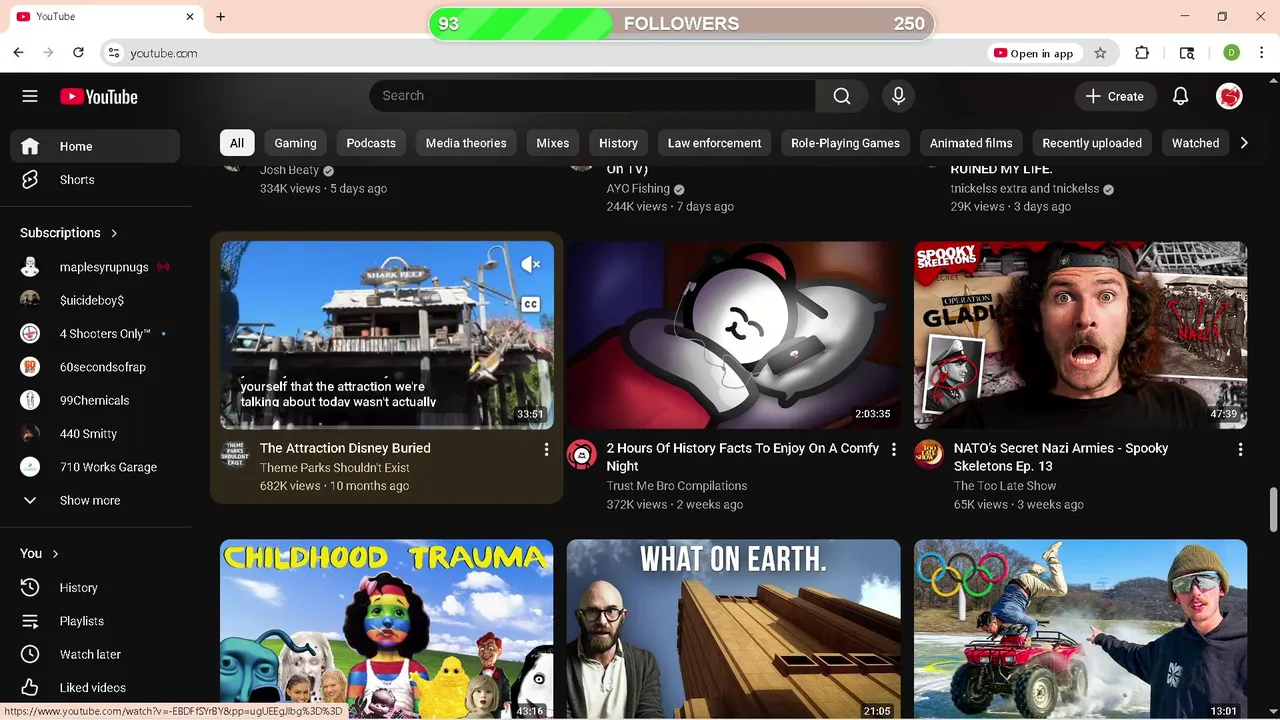Select Animated films chip
The height and width of the screenshot is (720, 1280).
(971, 143)
